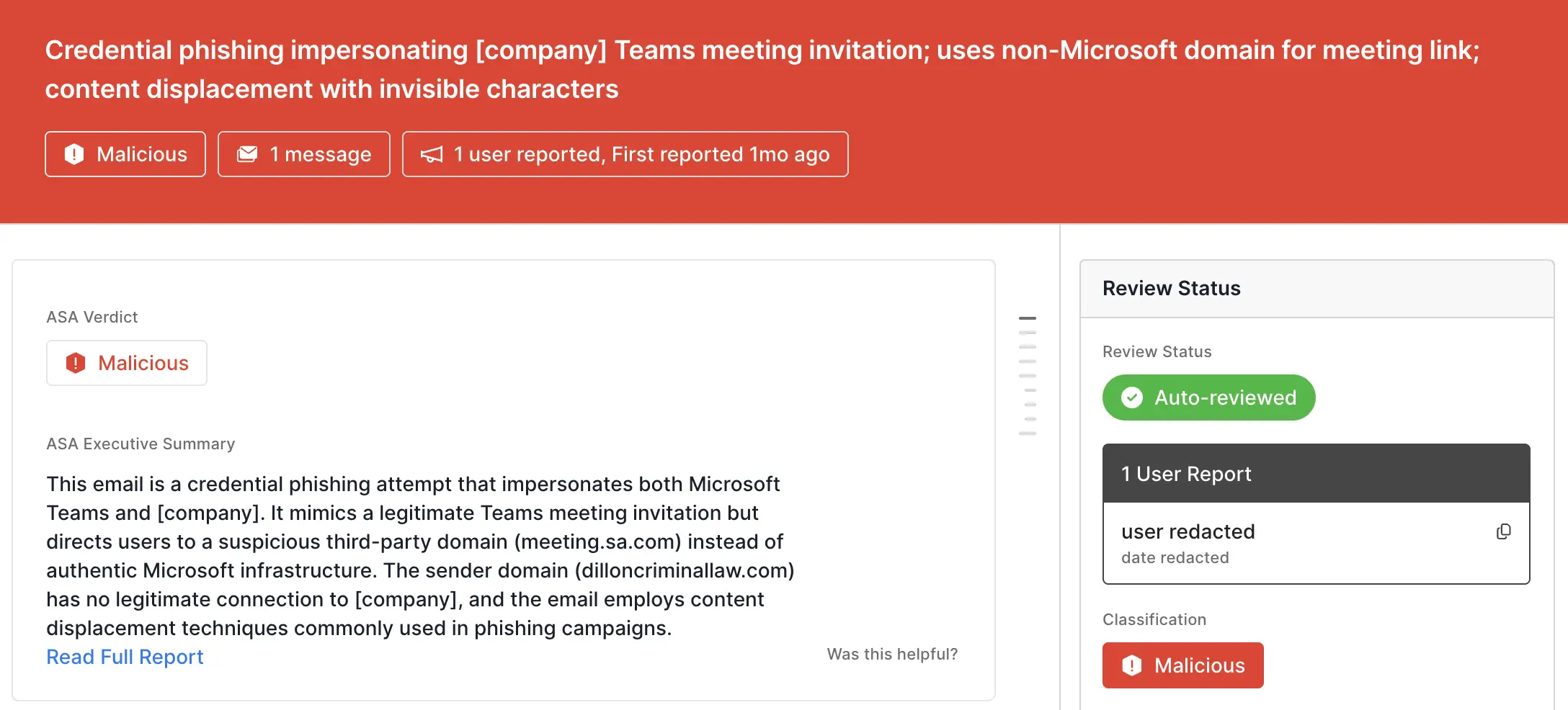
Task: Click the credential phishing headline title
Action: point(762,69)
